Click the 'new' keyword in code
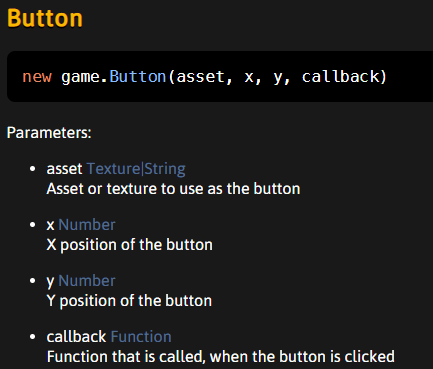This screenshot has width=433, height=369. pos(37,77)
